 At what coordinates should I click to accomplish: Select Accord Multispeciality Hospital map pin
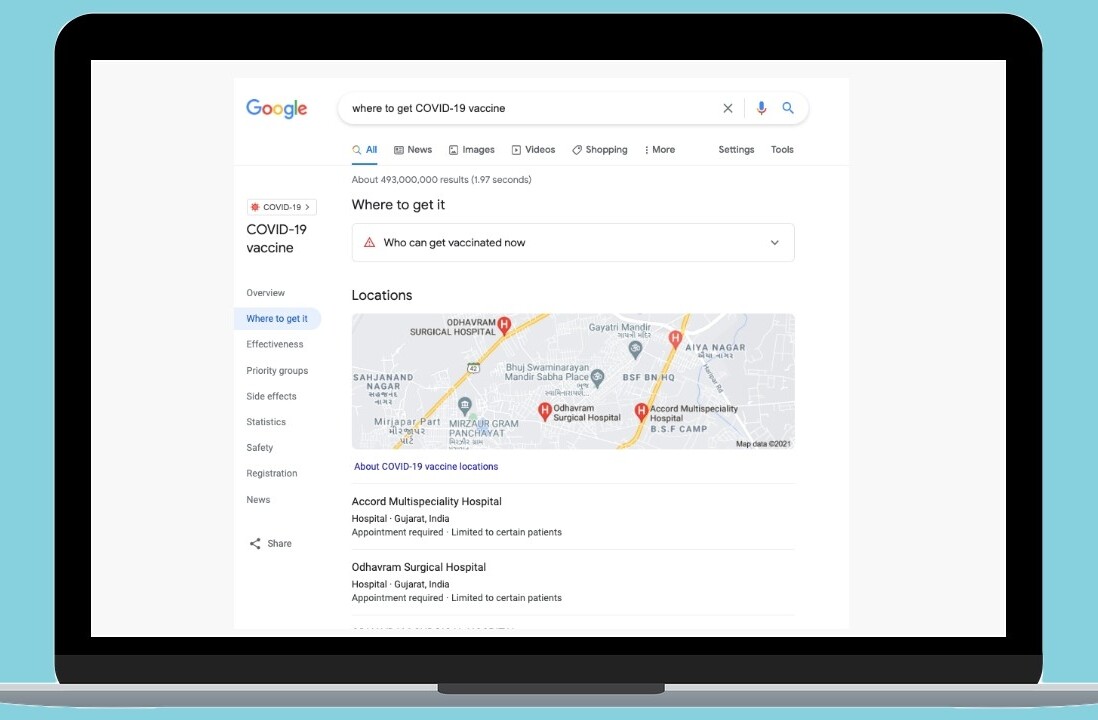pos(642,411)
